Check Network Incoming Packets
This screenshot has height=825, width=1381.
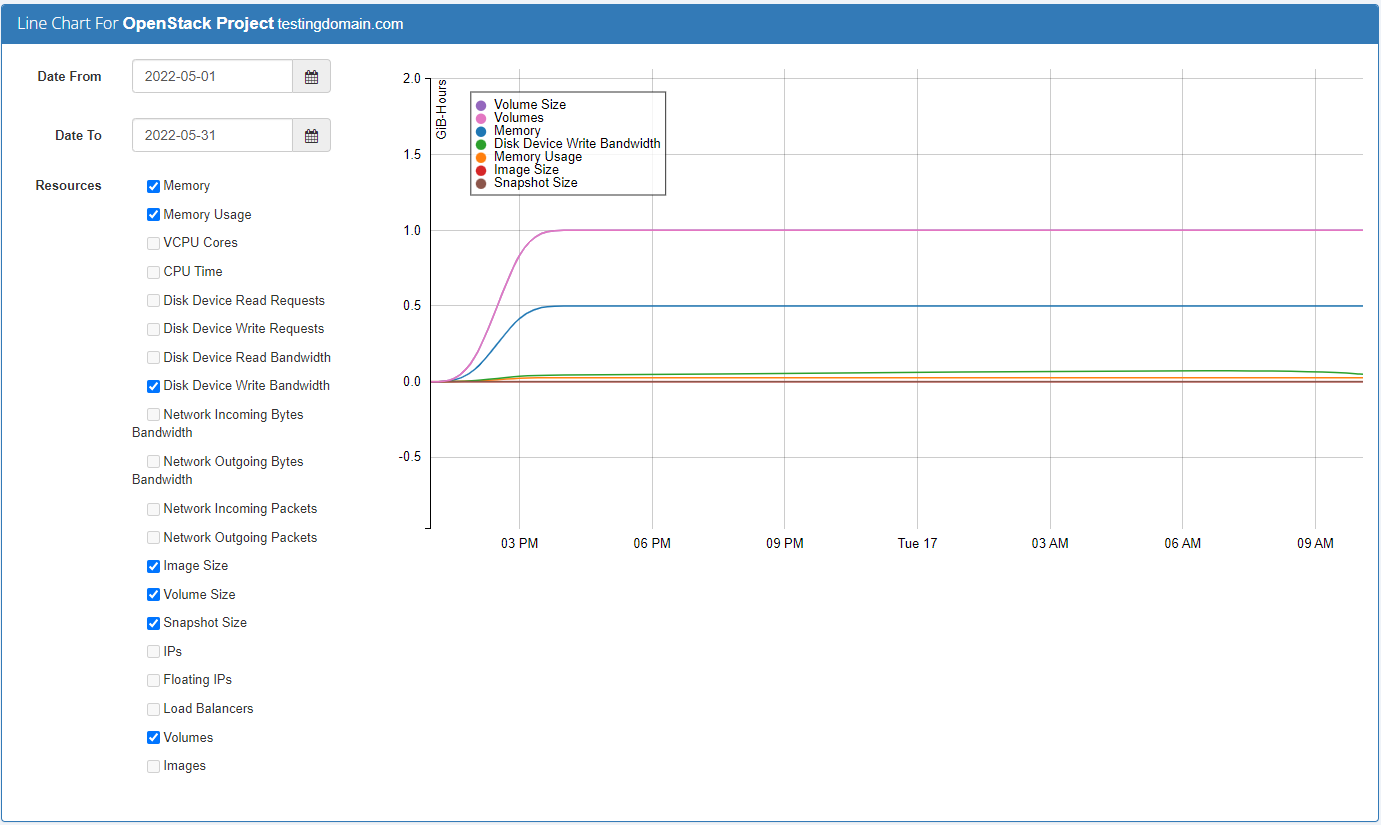[x=153, y=509]
